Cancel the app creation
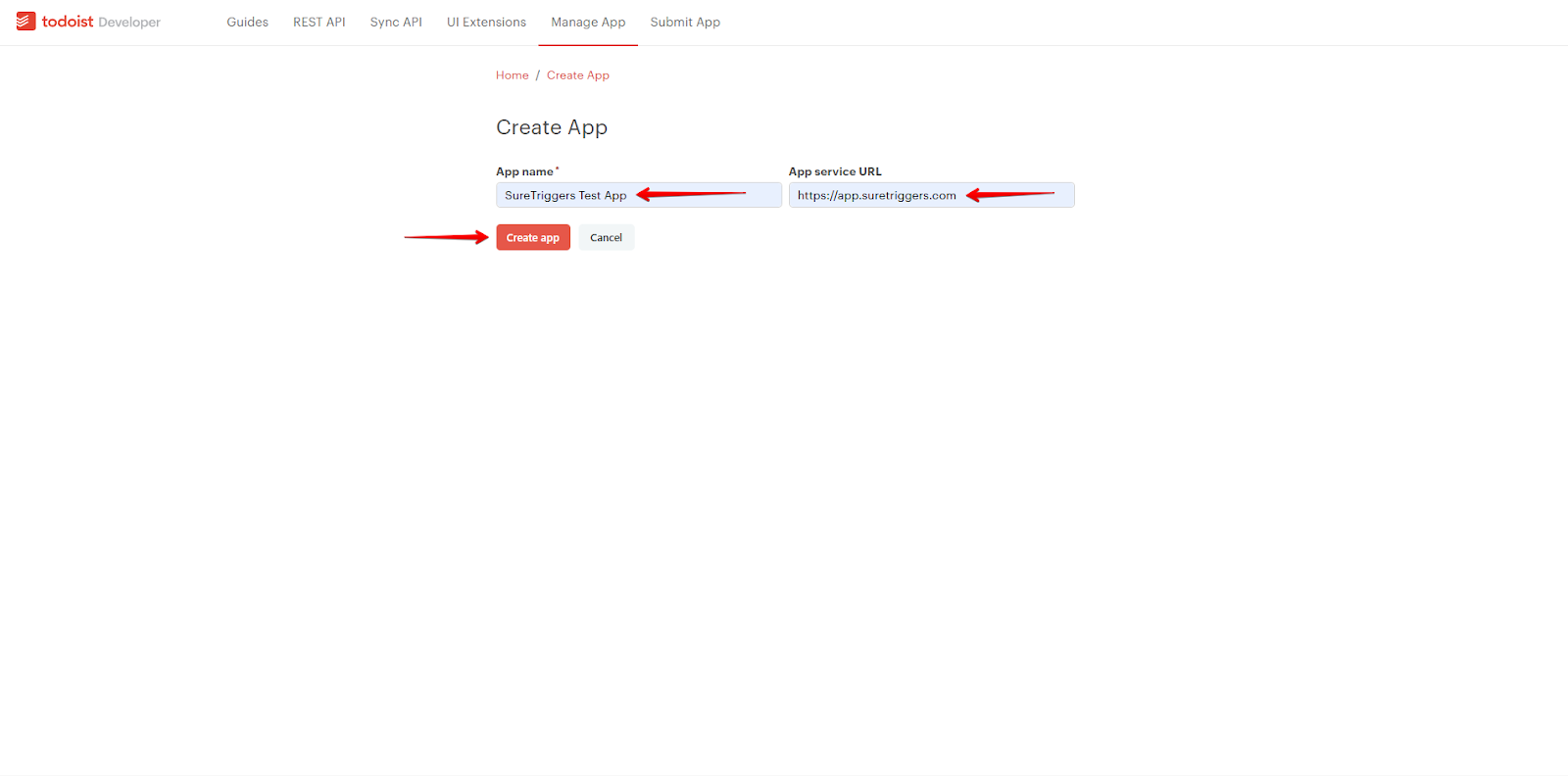The width and height of the screenshot is (1568, 776). pyautogui.click(x=606, y=237)
